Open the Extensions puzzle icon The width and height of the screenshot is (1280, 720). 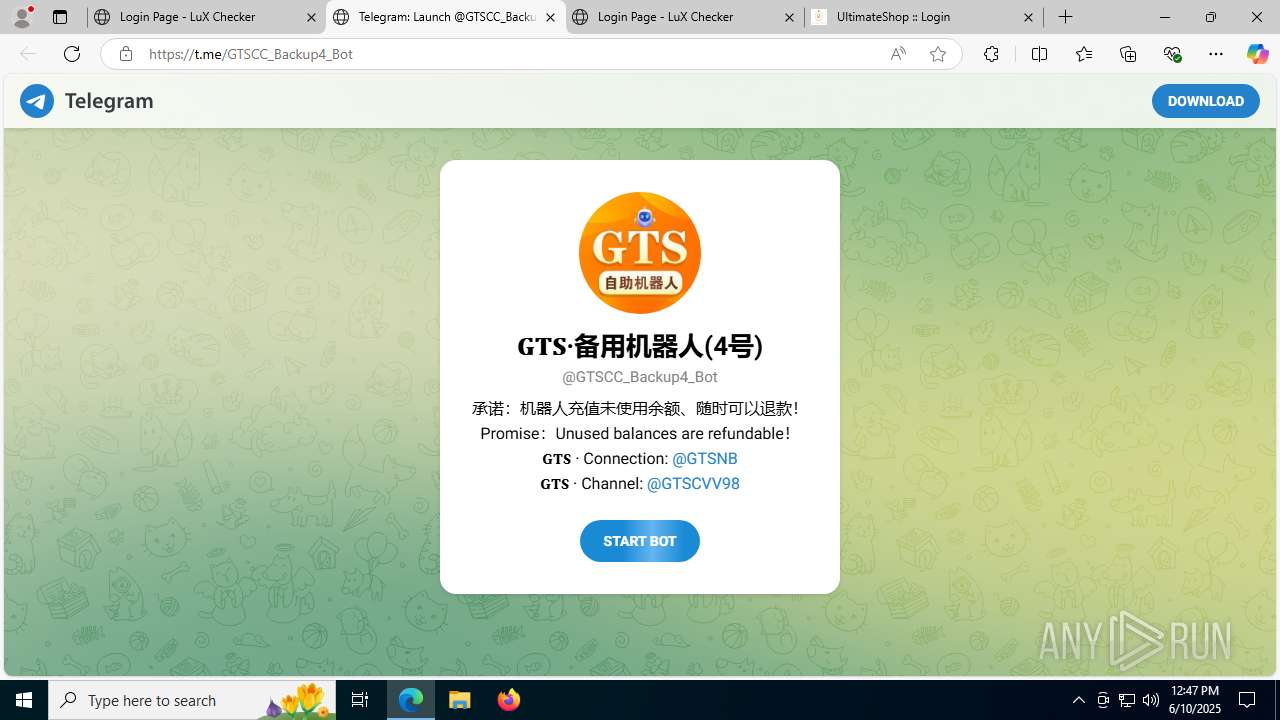tap(991, 54)
